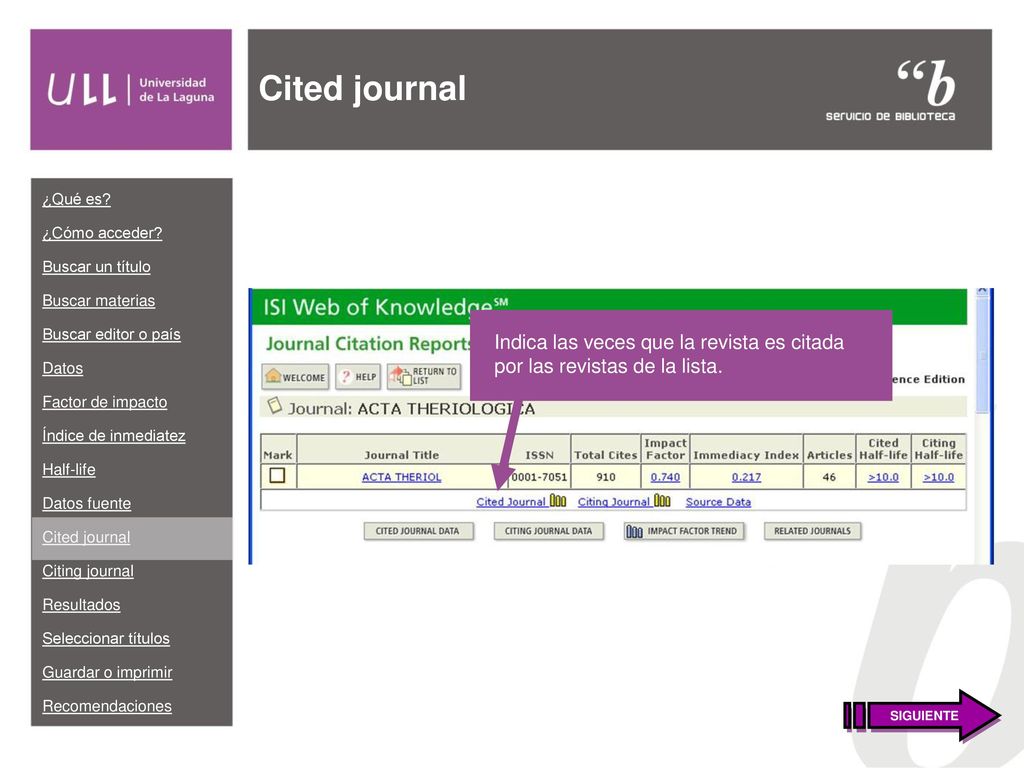Image resolution: width=1024 pixels, height=768 pixels.
Task: Open the Half-life sidebar link
Action: (x=69, y=470)
